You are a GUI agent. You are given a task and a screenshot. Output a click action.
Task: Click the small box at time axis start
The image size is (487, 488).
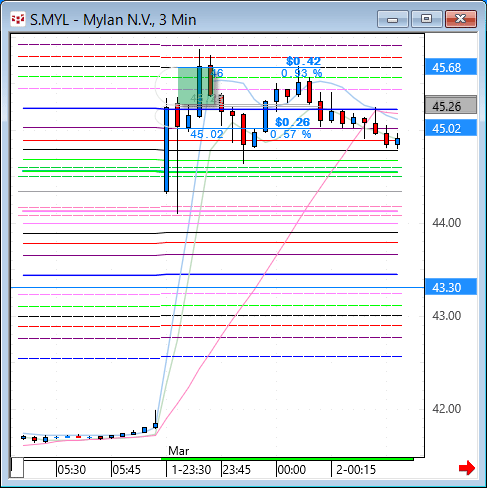click(x=17, y=467)
